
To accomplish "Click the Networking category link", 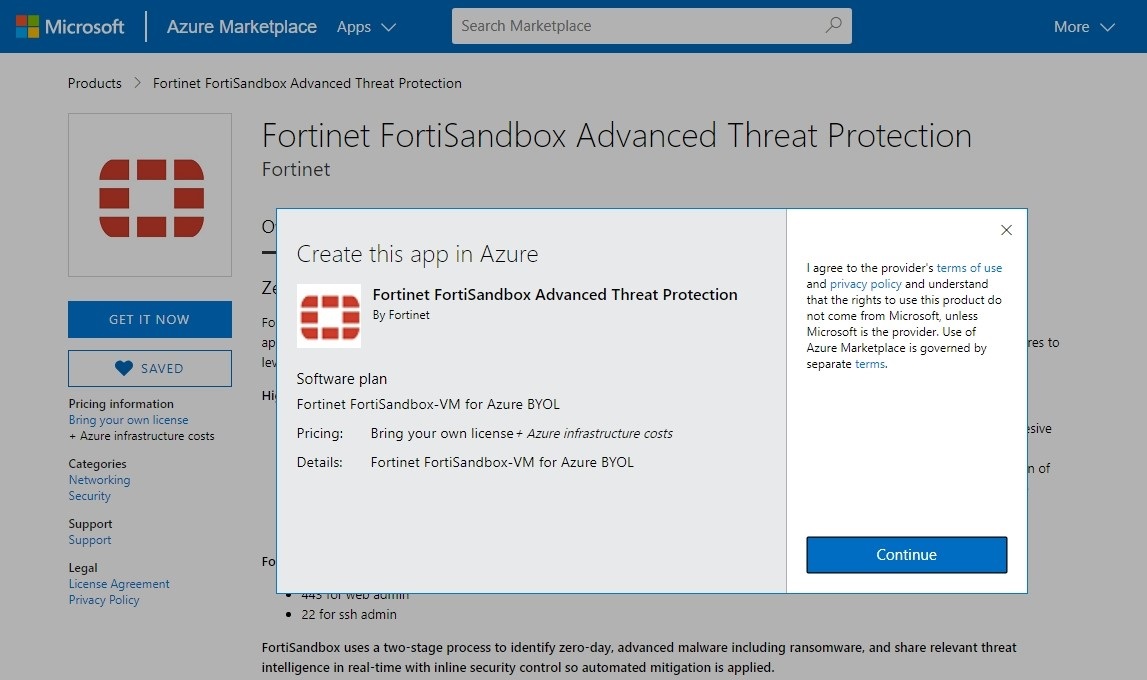I will coord(99,479).
